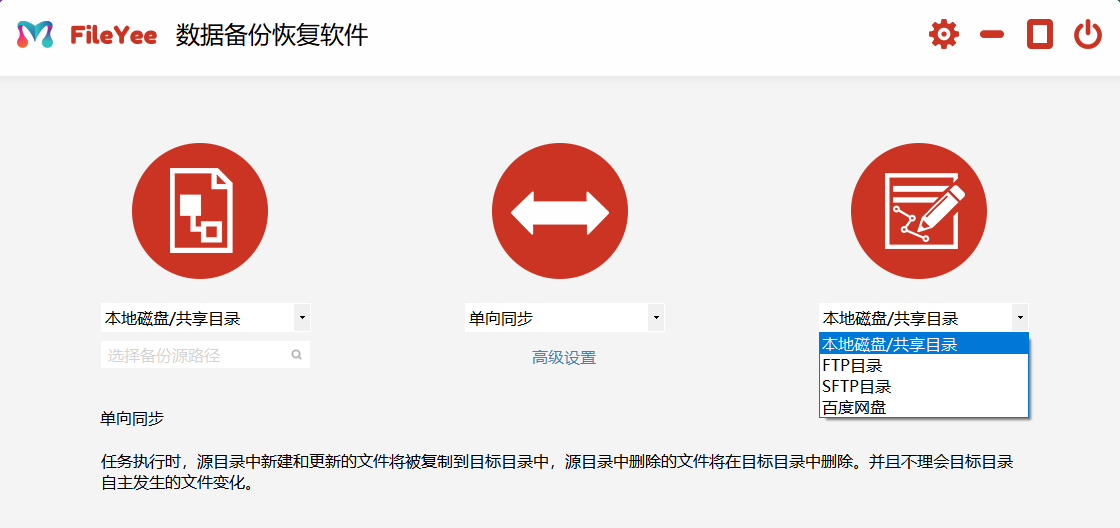
Task: Collapse the open target type dropdown
Action: (1019, 318)
